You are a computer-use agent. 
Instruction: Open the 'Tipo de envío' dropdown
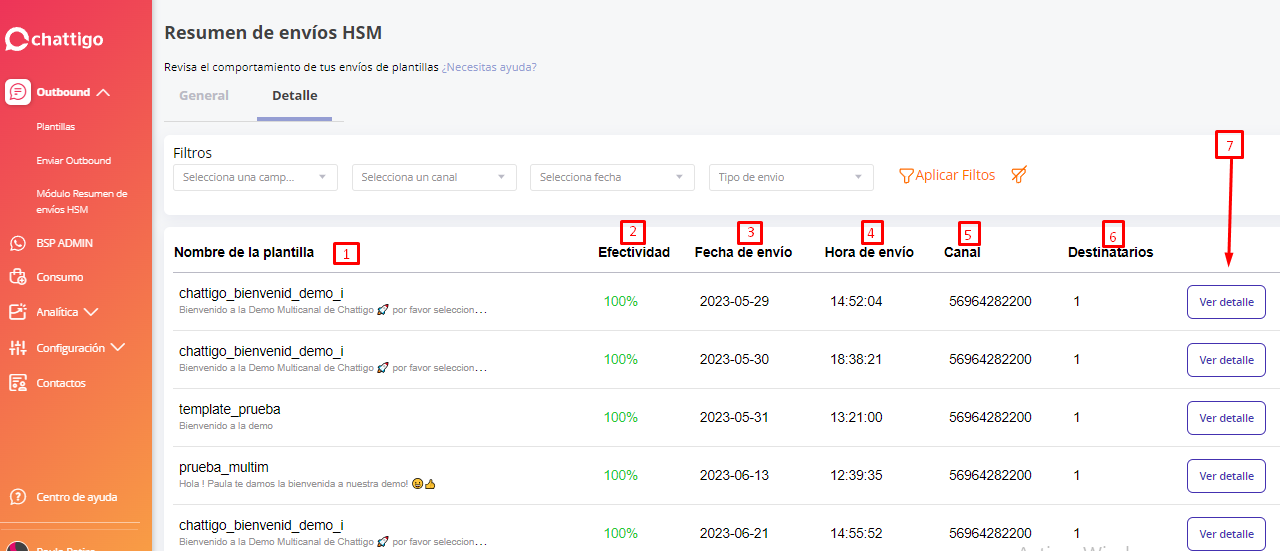(790, 177)
